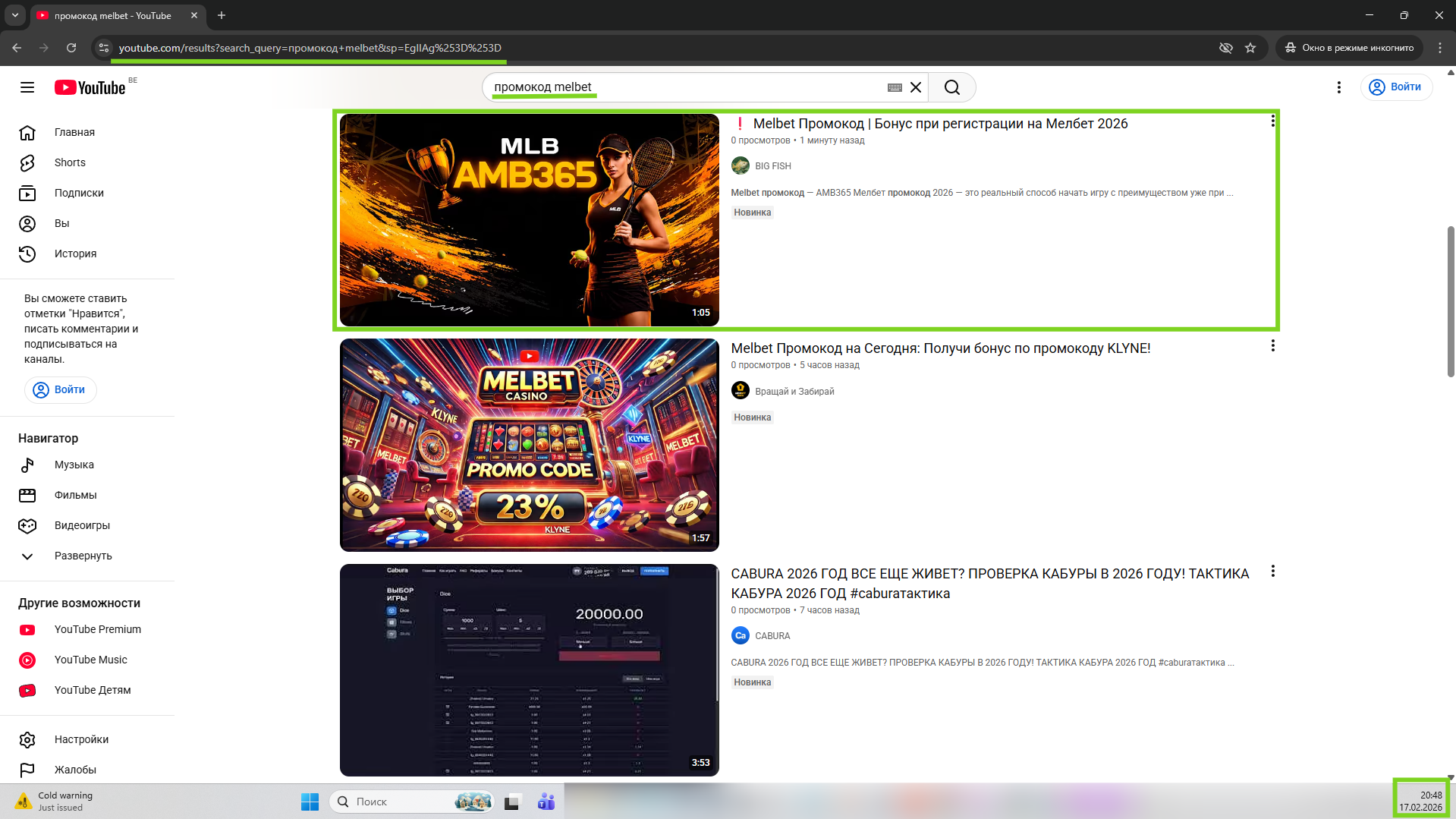Open Microsoft Teams from the taskbar
Image resolution: width=1456 pixels, height=819 pixels.
pyautogui.click(x=546, y=802)
